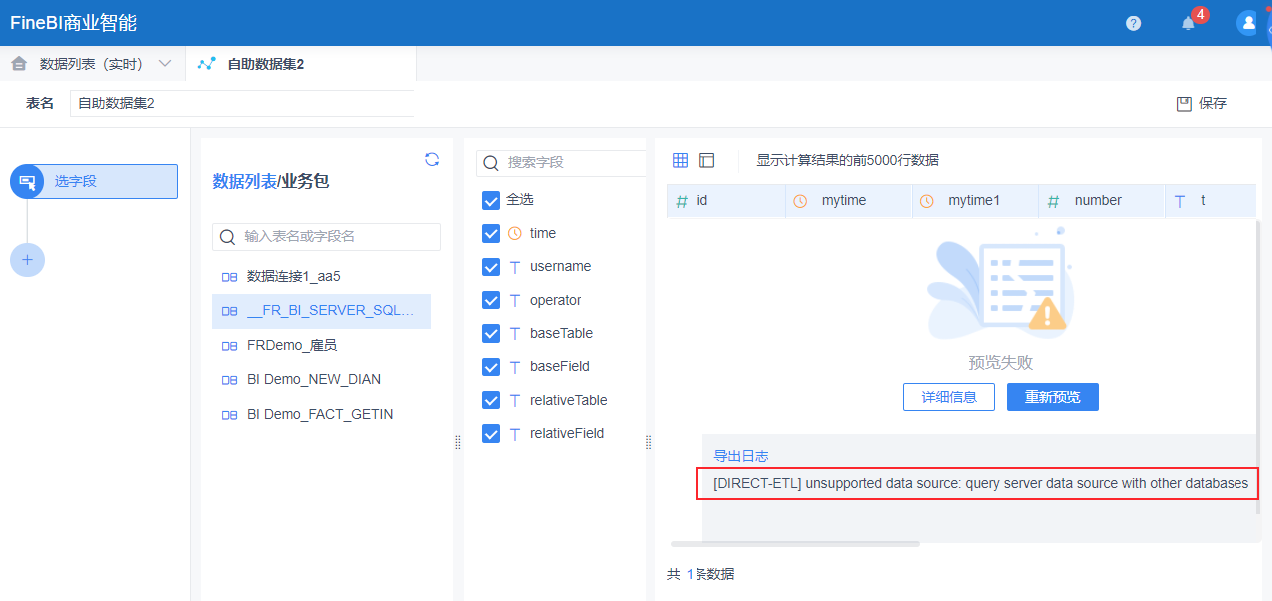Screen dimensions: 1272x601
Task: Click the horizontal scrollbar under preview
Action: tap(795, 544)
